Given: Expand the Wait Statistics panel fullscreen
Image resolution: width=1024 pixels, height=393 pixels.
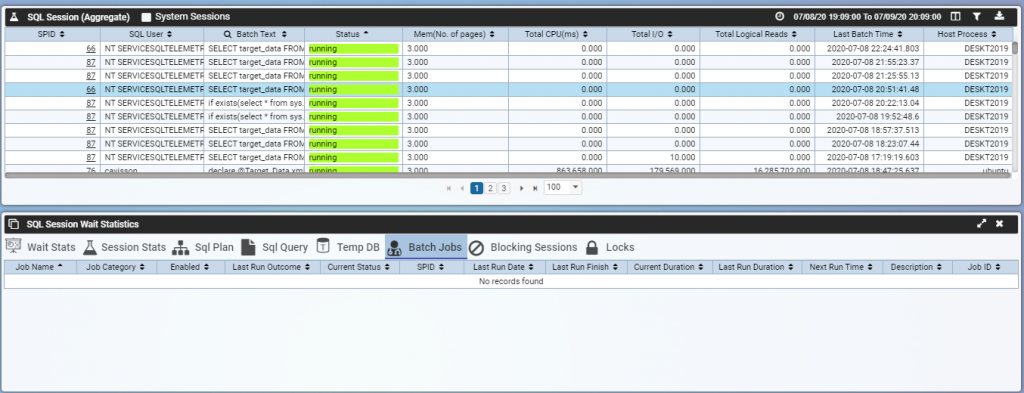Looking at the screenshot, I should [x=982, y=224].
